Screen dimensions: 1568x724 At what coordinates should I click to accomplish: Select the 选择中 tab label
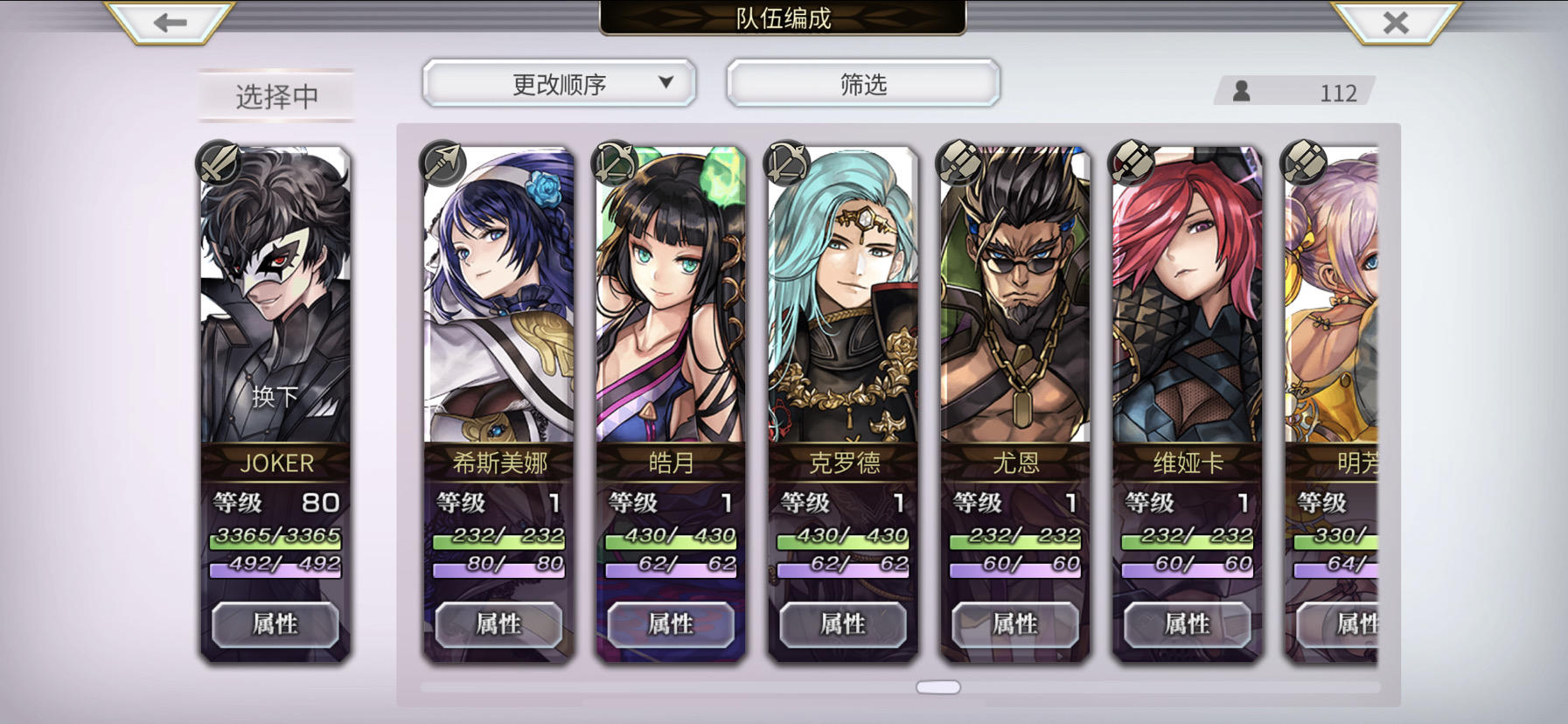(276, 95)
